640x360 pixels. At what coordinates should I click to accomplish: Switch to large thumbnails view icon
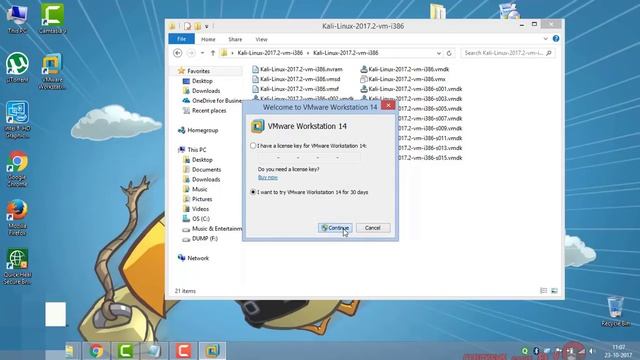tap(554, 291)
